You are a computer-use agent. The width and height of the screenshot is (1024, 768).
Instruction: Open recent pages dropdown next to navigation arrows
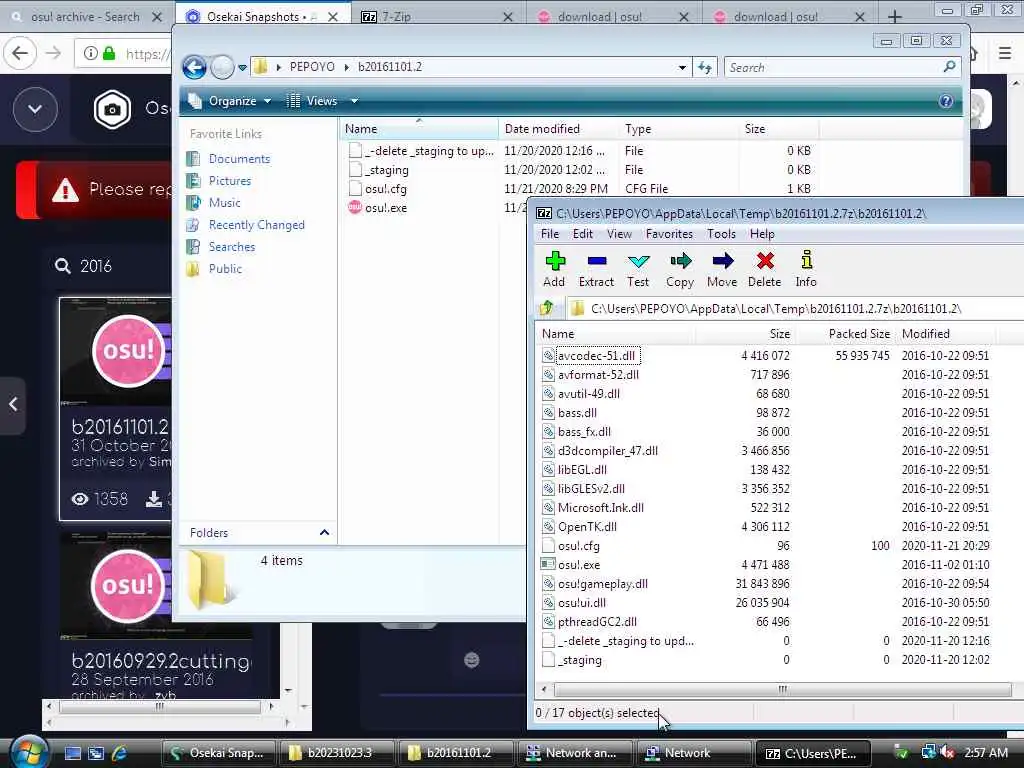pos(242,67)
